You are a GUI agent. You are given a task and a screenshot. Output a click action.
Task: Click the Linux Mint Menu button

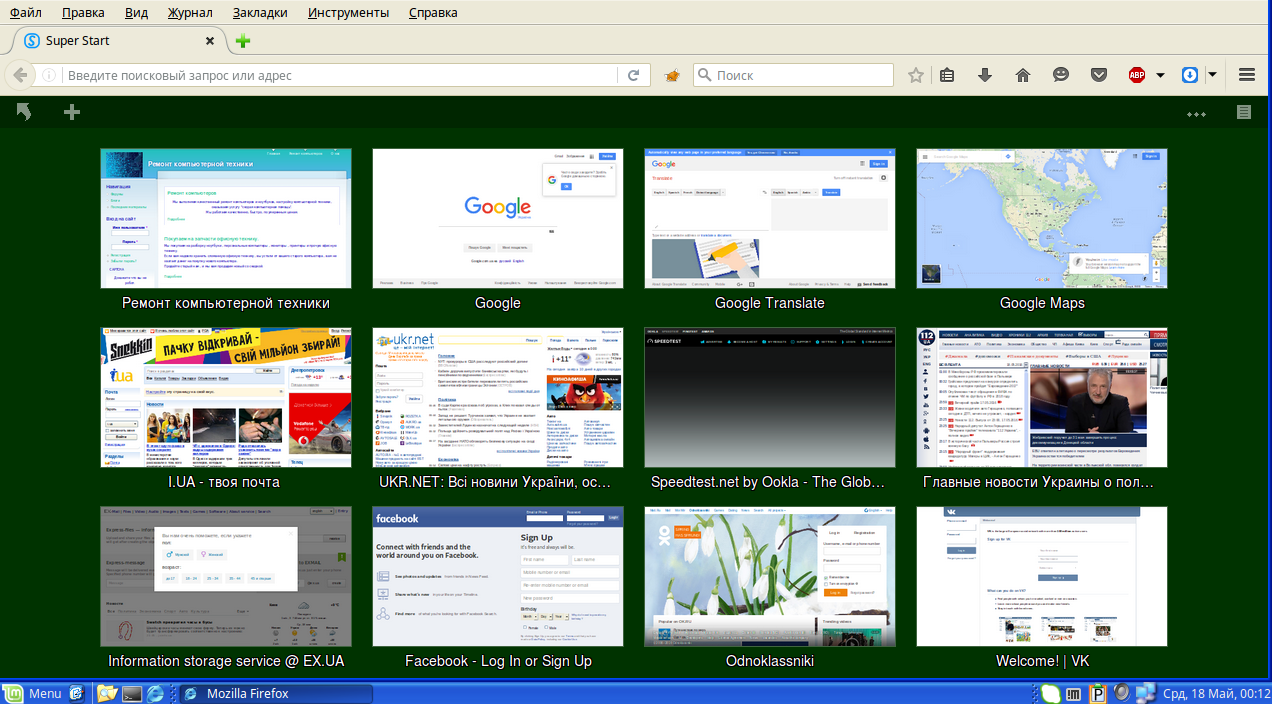pyautogui.click(x=34, y=693)
